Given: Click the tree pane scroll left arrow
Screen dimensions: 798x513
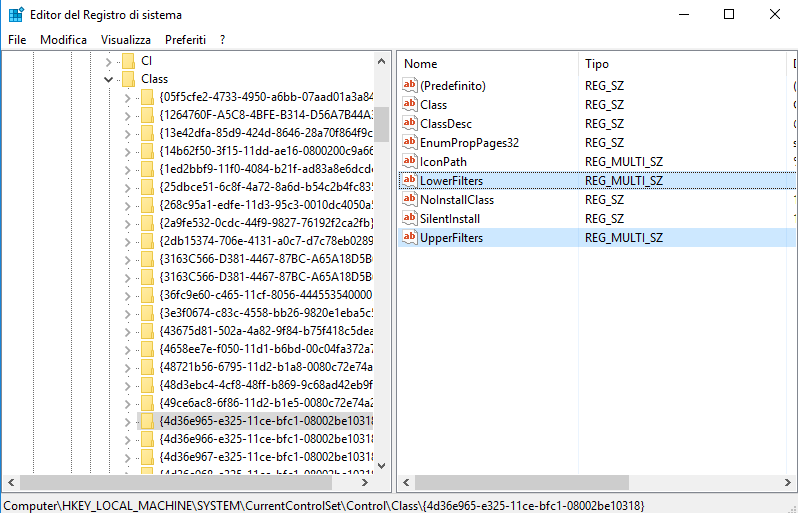Looking at the screenshot, I should point(12,482).
